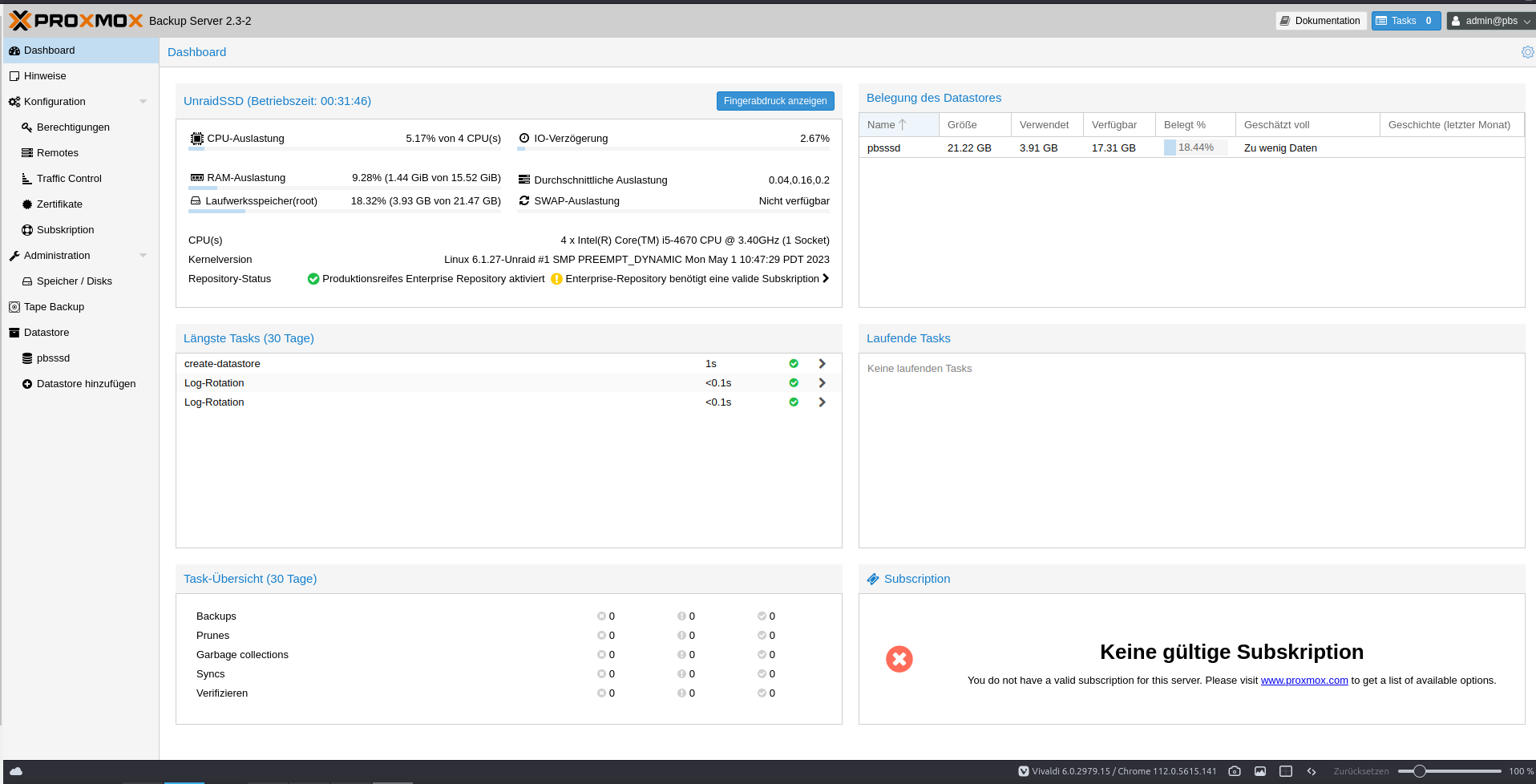
Task: Click the Backups error count
Action: (606, 616)
